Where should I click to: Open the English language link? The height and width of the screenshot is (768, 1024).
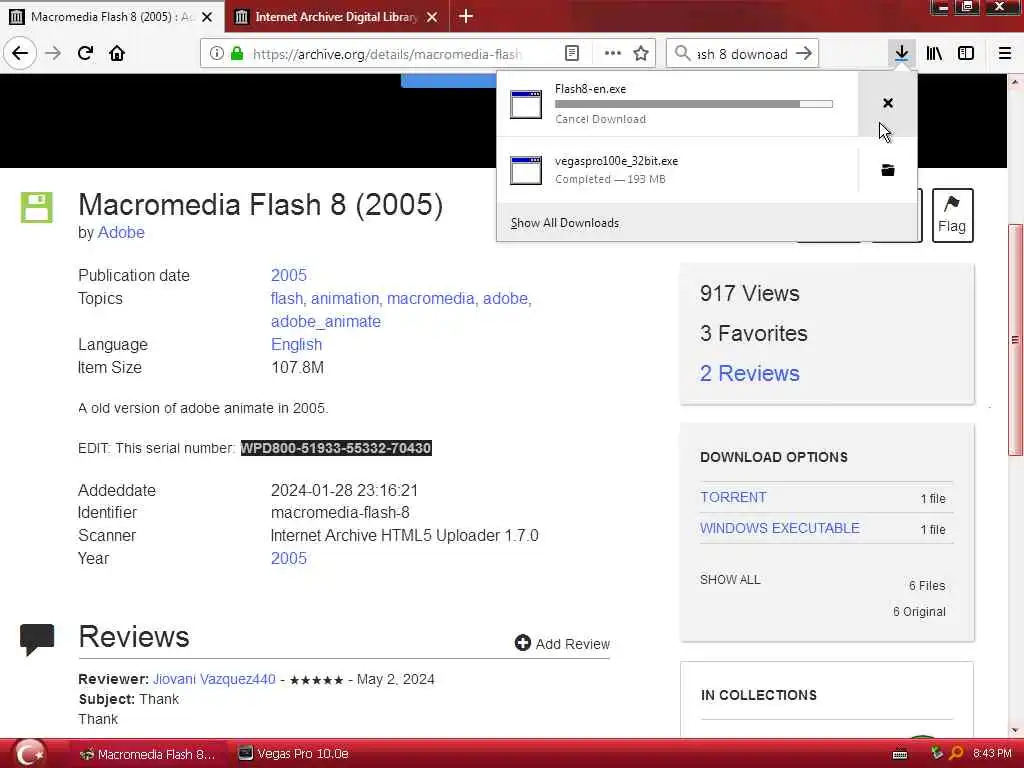(x=296, y=344)
